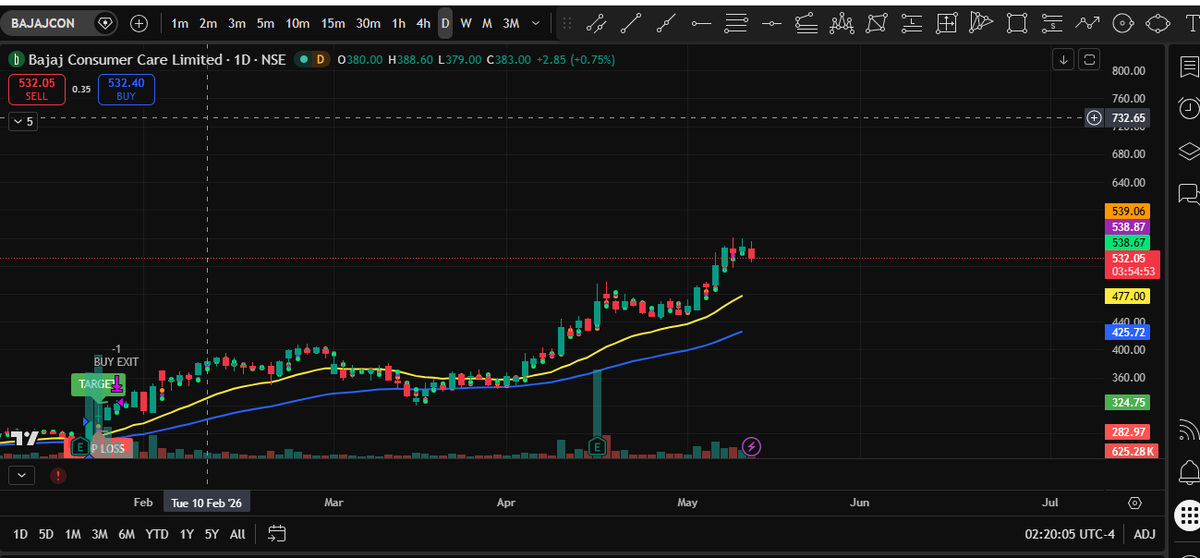Click the purple 538.87 price label
The image size is (1200, 558).
(1127, 227)
